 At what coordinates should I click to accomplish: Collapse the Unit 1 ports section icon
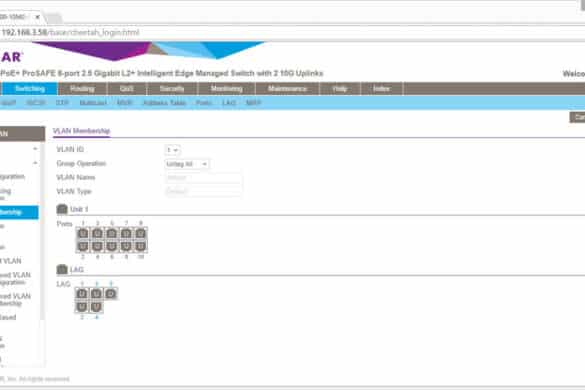[x=62, y=209]
